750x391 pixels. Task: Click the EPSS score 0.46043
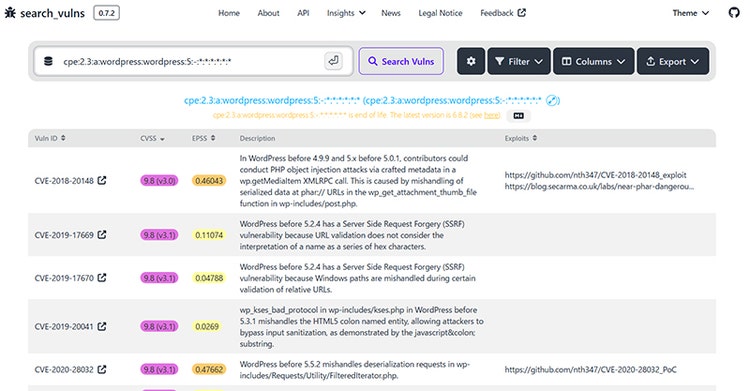pos(209,180)
